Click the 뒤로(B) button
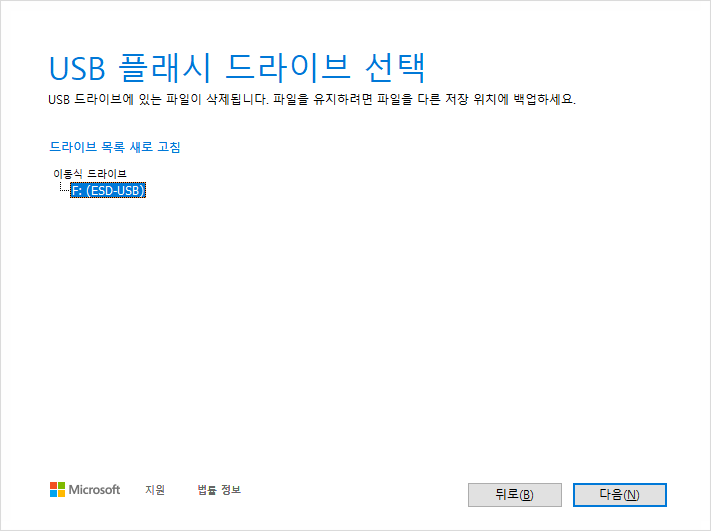The width and height of the screenshot is (711, 531). click(x=515, y=495)
